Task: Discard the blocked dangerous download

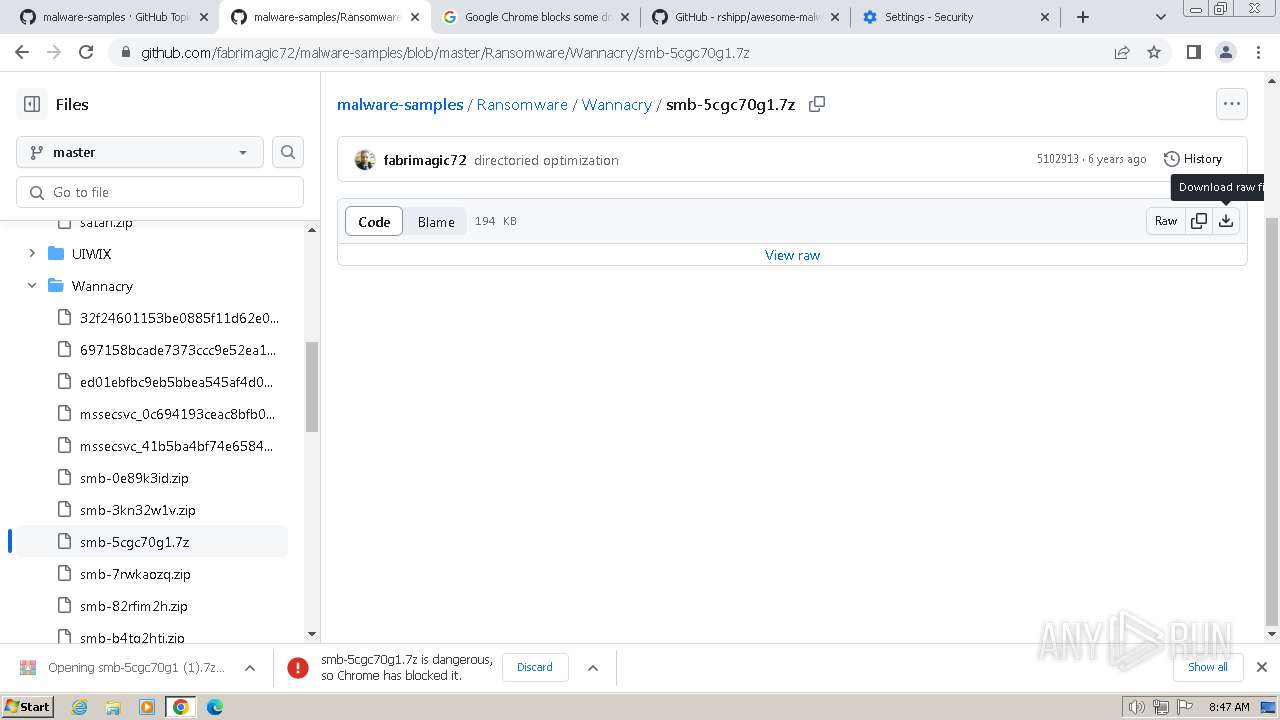Action: pyautogui.click(x=534, y=667)
